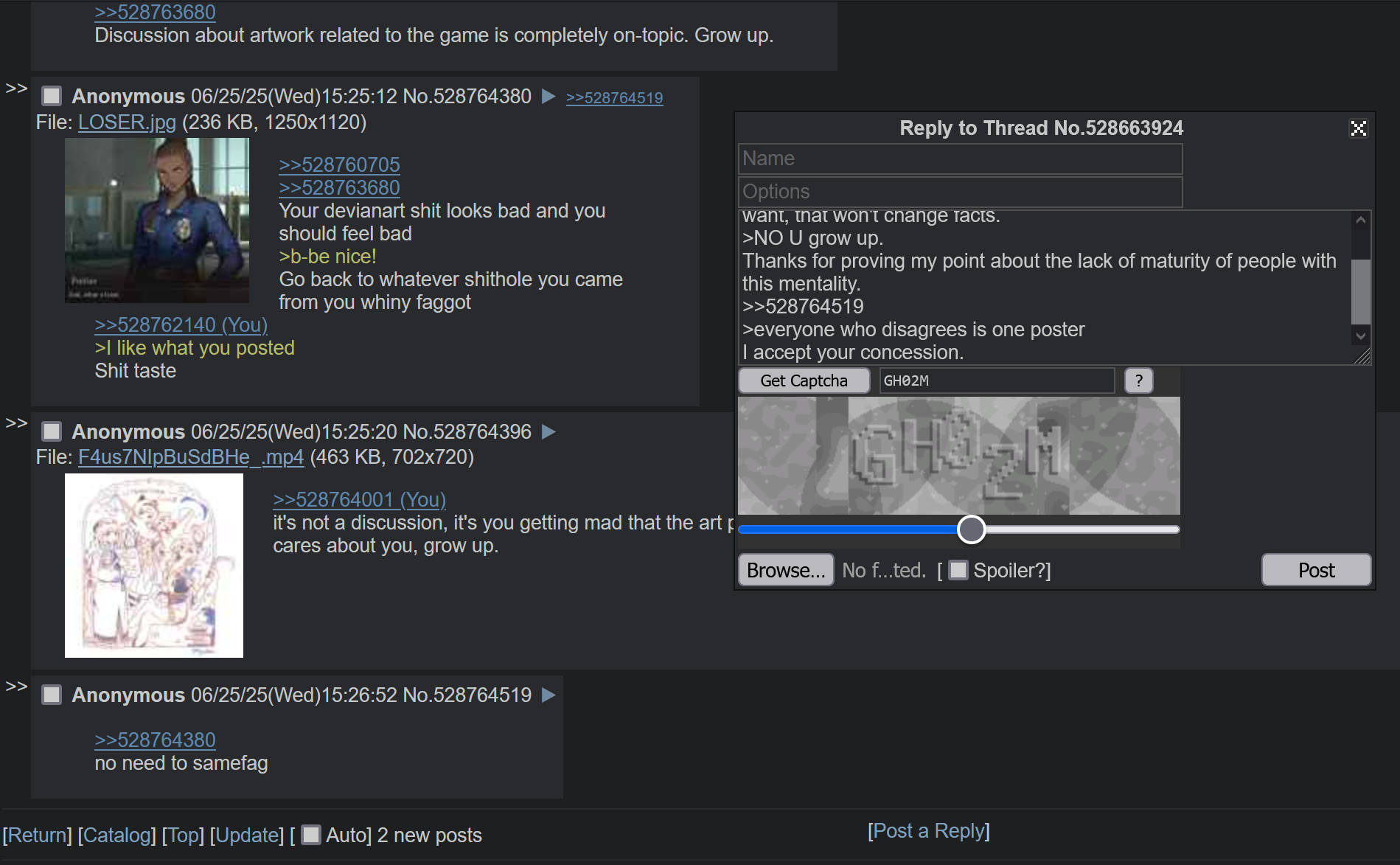Click the captcha image GH02M

(958, 456)
